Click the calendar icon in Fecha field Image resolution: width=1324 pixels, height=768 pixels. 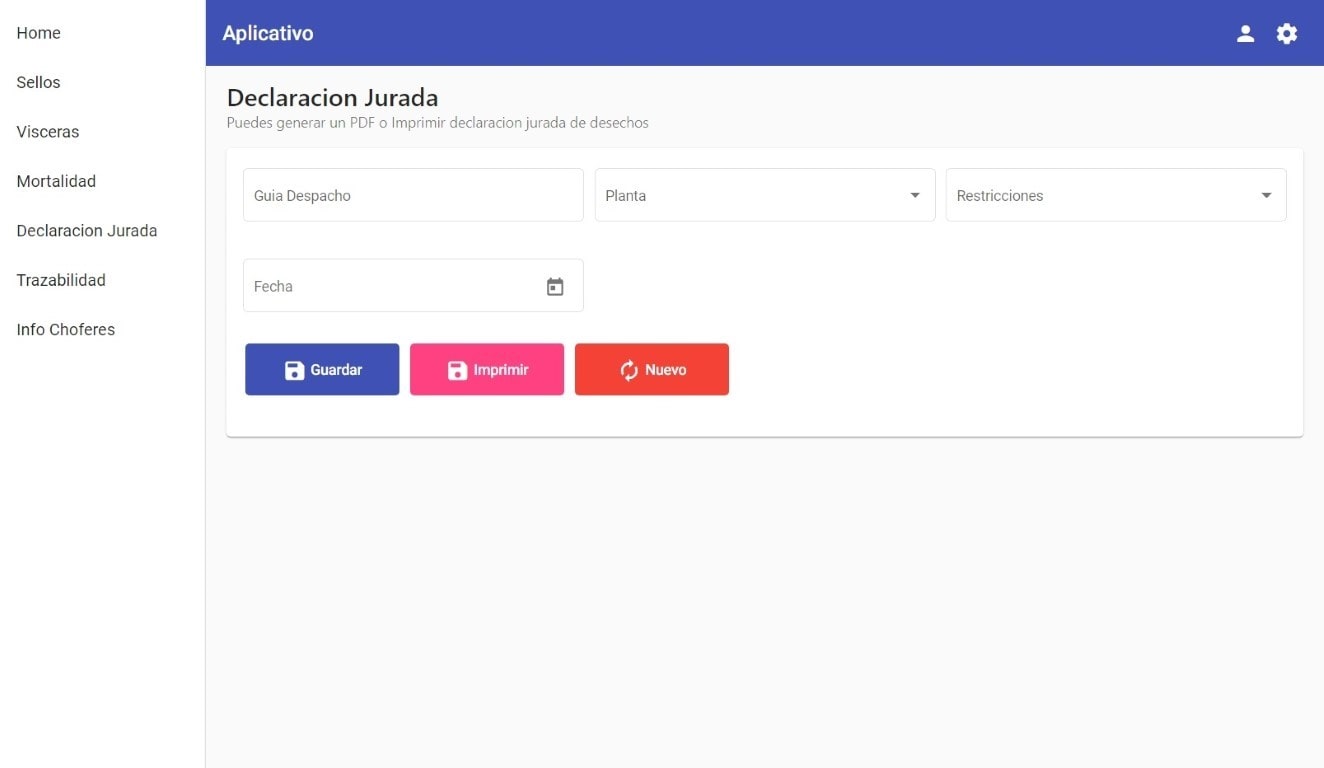[x=555, y=287]
